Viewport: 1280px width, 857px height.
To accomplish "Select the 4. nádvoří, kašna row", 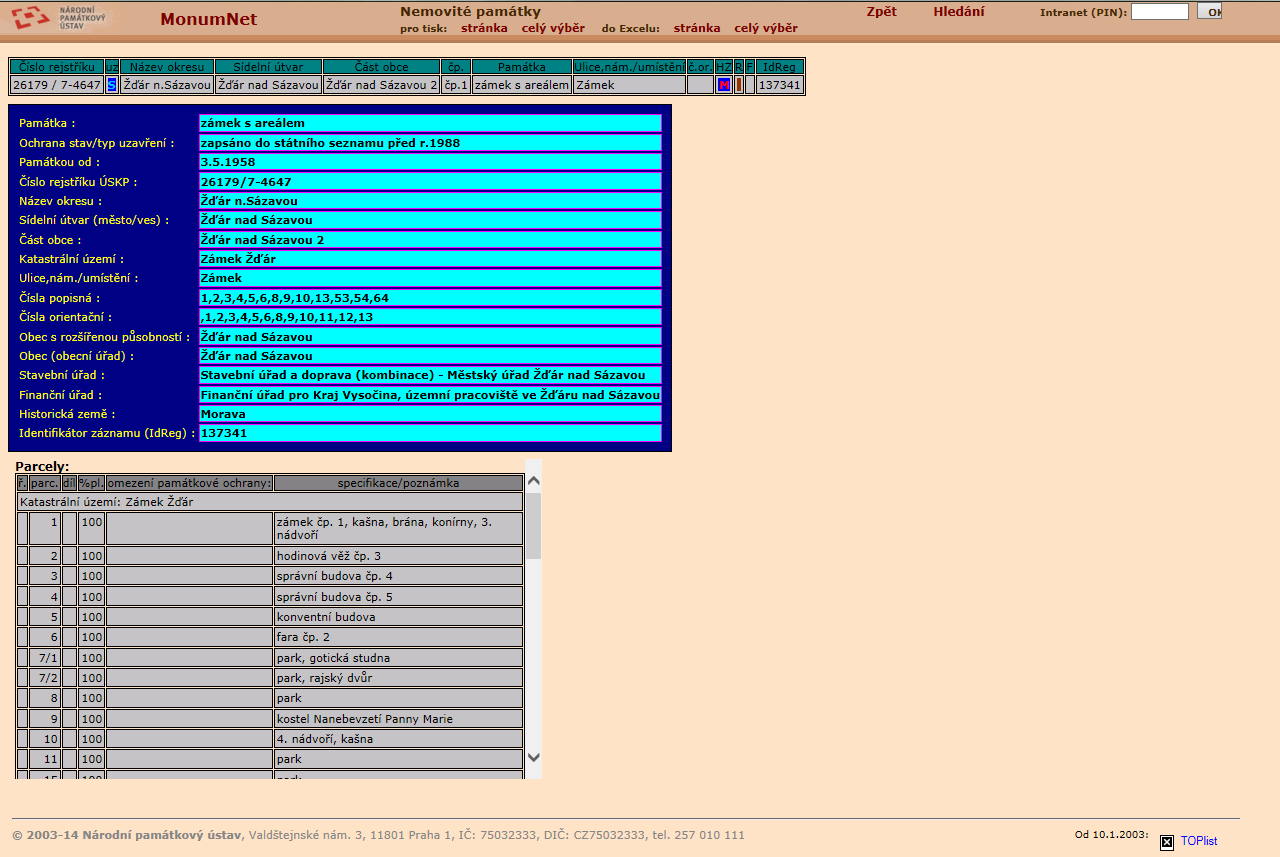I will coord(270,739).
